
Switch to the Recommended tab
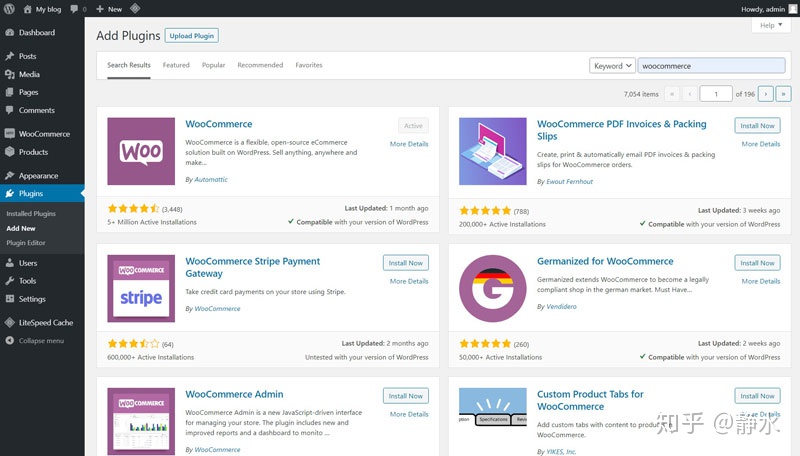[260, 65]
